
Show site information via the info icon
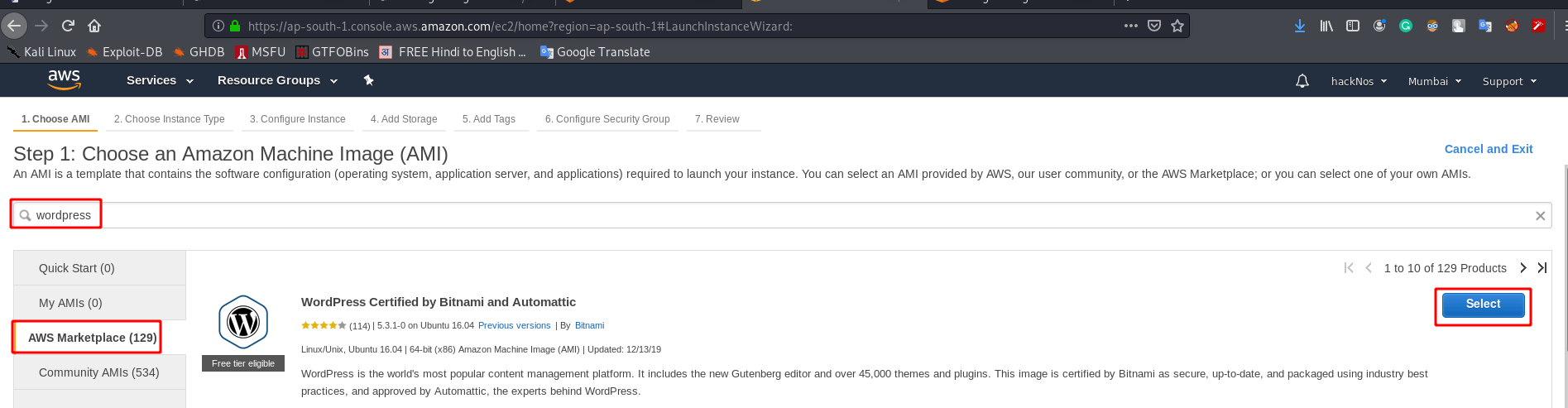[218, 26]
